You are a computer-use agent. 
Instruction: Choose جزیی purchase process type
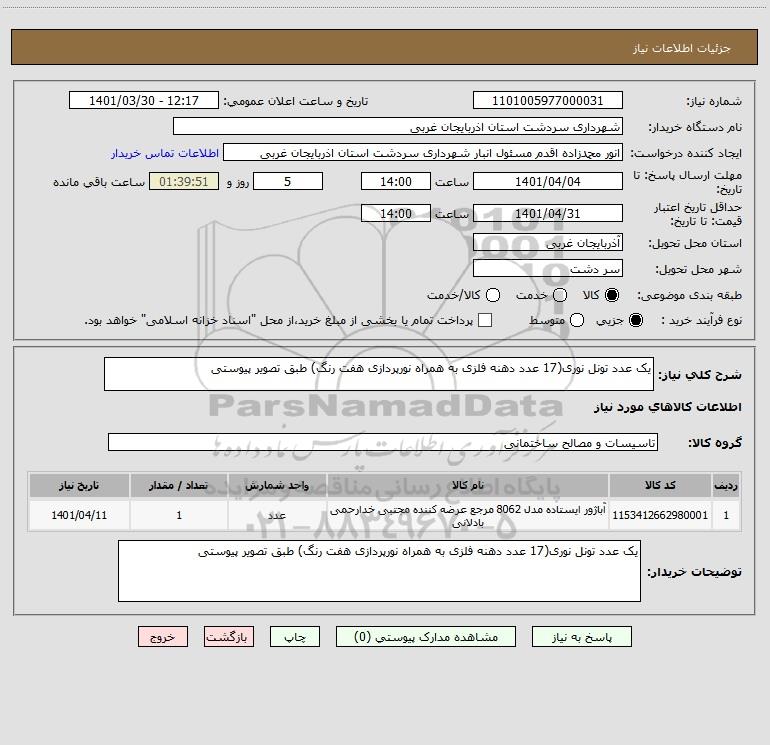click(x=635, y=320)
